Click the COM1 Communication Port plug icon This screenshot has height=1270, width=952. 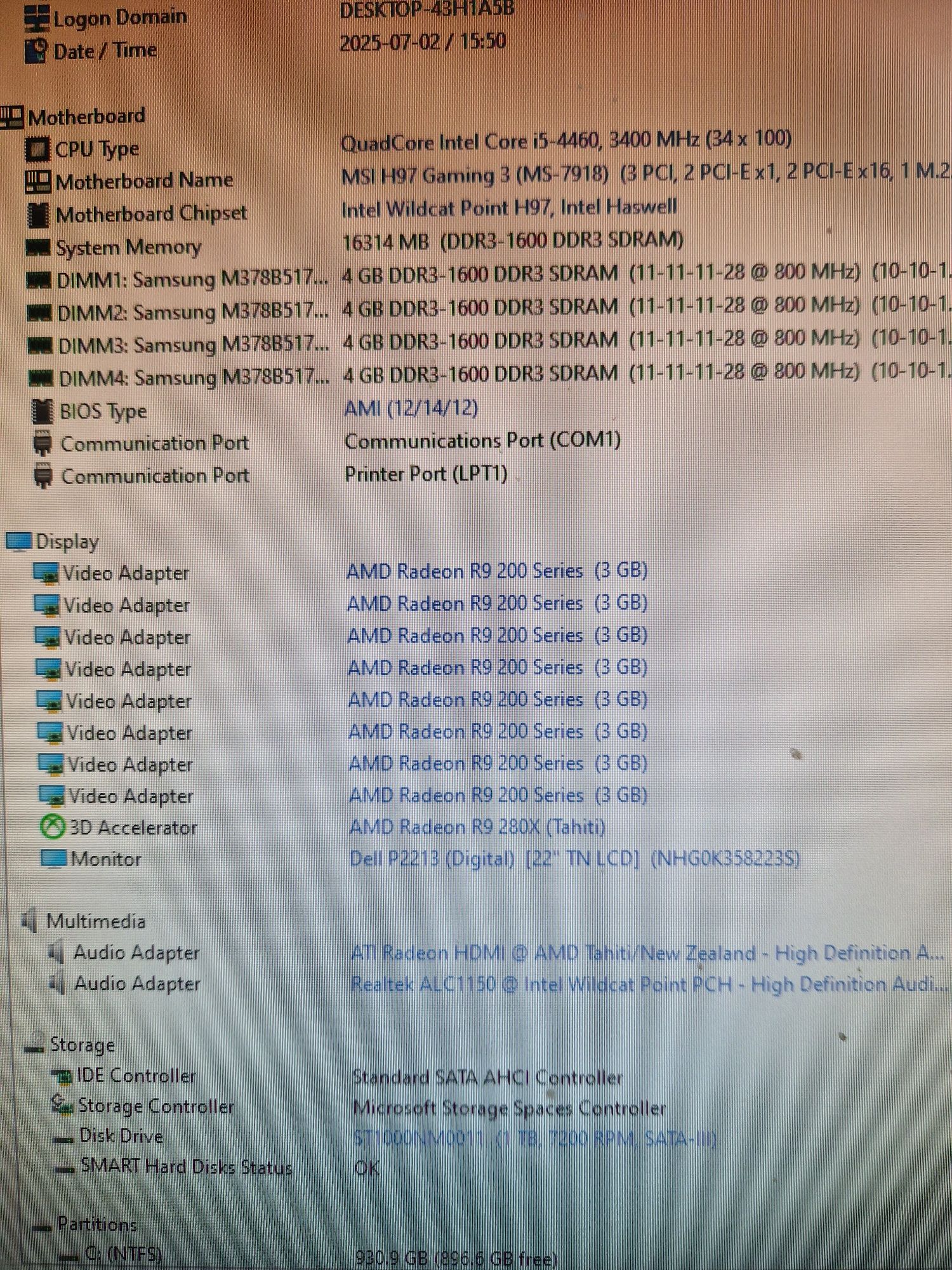[x=43, y=443]
